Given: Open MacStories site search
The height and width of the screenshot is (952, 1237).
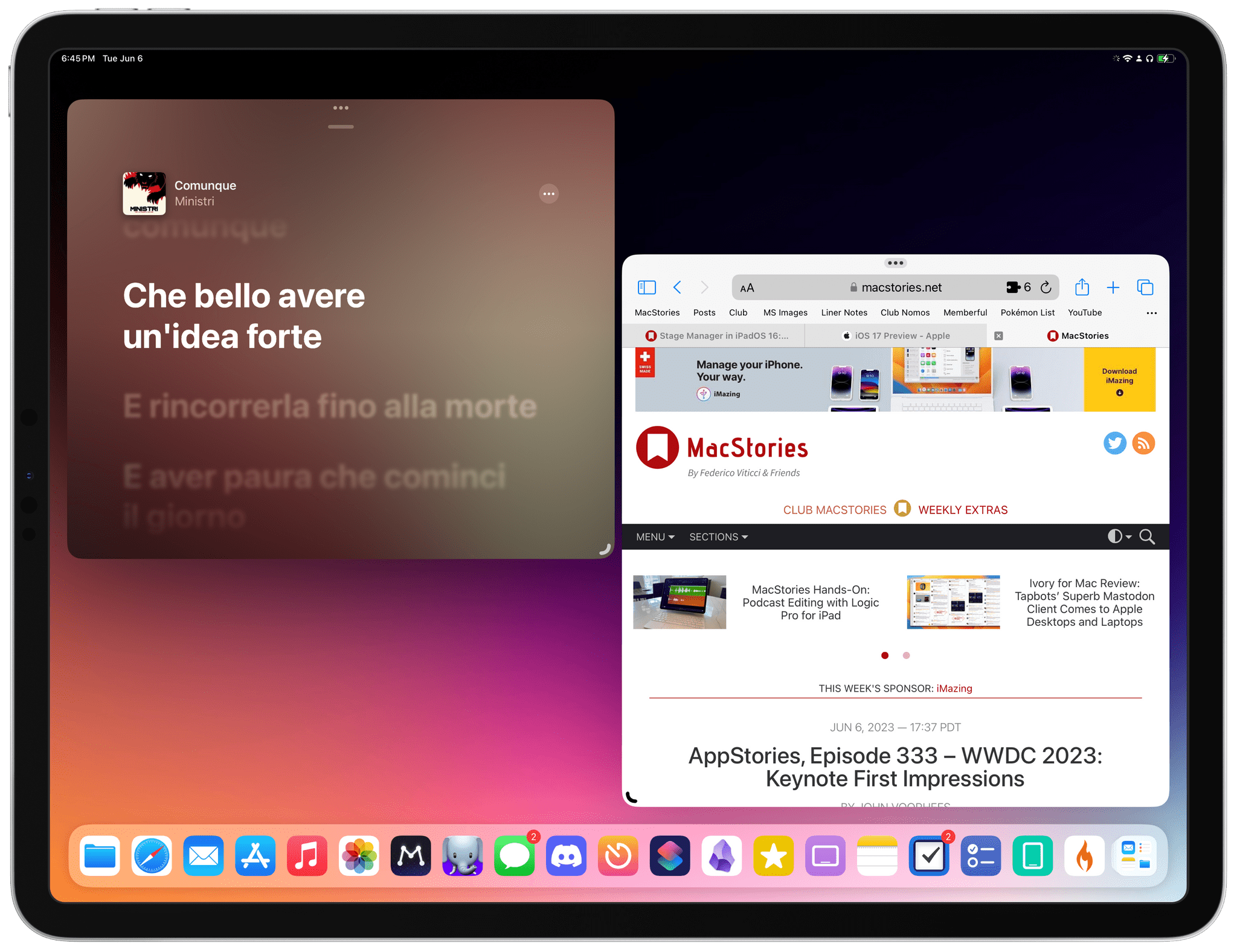Looking at the screenshot, I should 1147,536.
